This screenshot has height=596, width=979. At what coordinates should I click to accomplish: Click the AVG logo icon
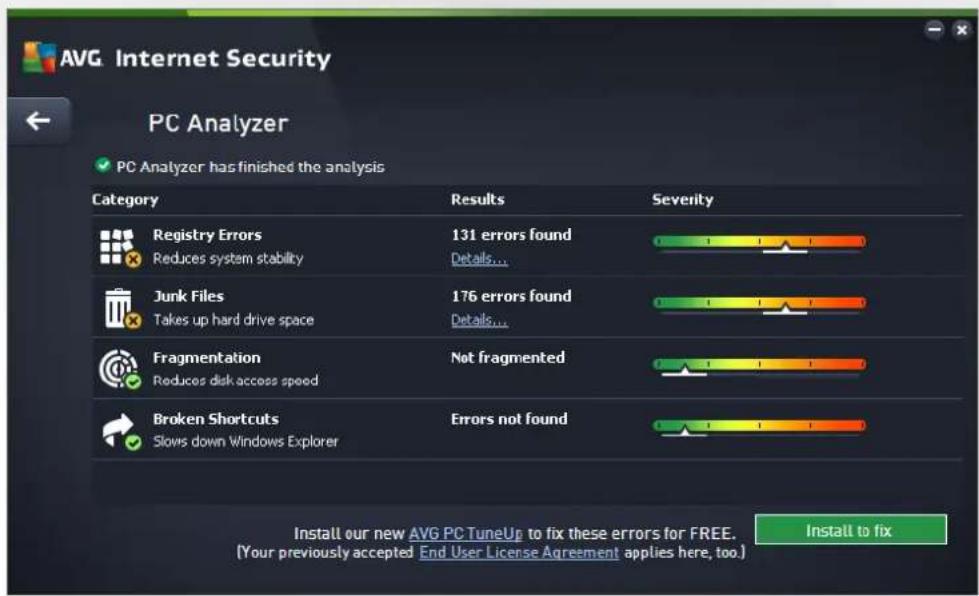click(39, 58)
